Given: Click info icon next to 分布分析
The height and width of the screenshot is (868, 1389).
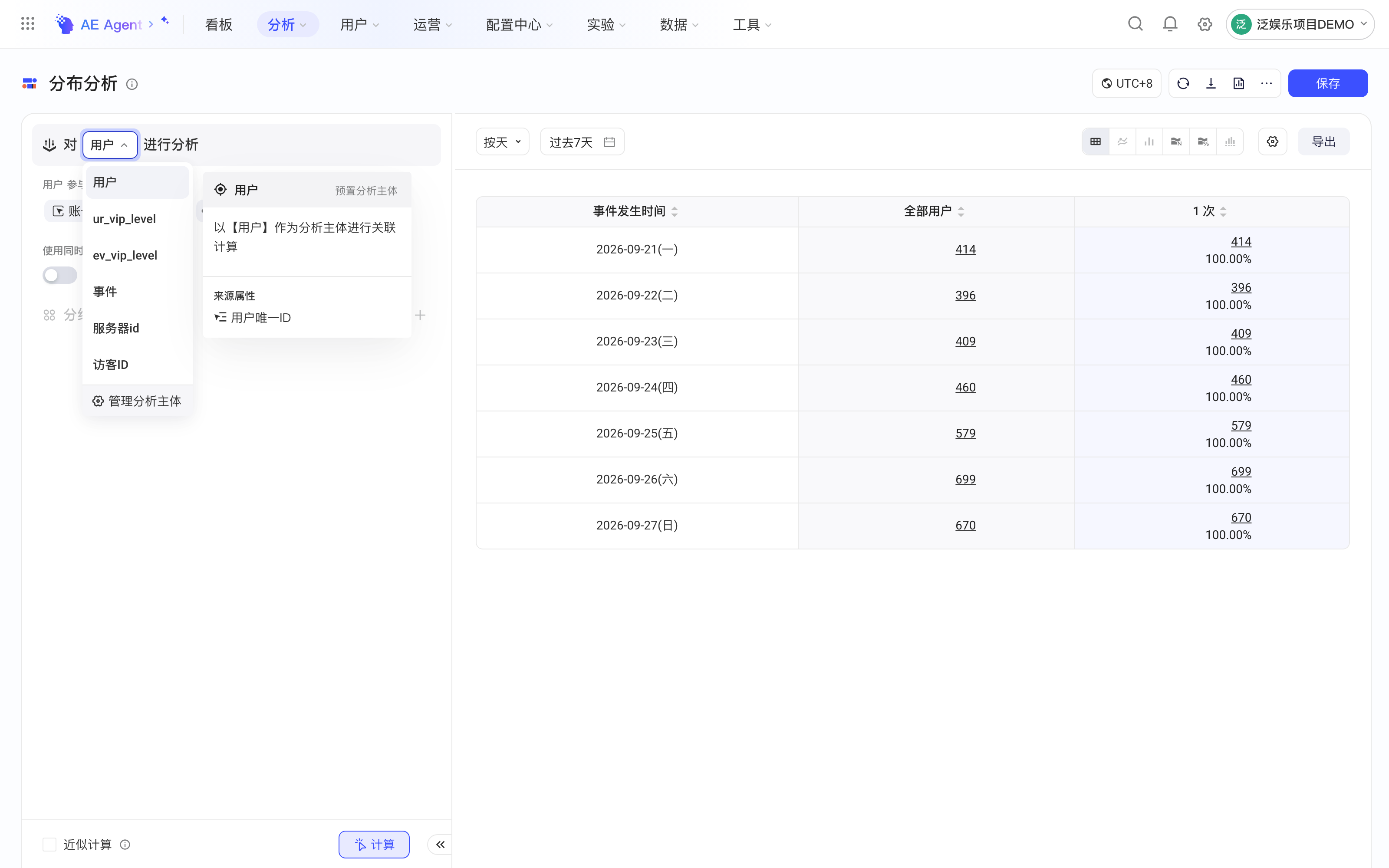Looking at the screenshot, I should pos(132,84).
